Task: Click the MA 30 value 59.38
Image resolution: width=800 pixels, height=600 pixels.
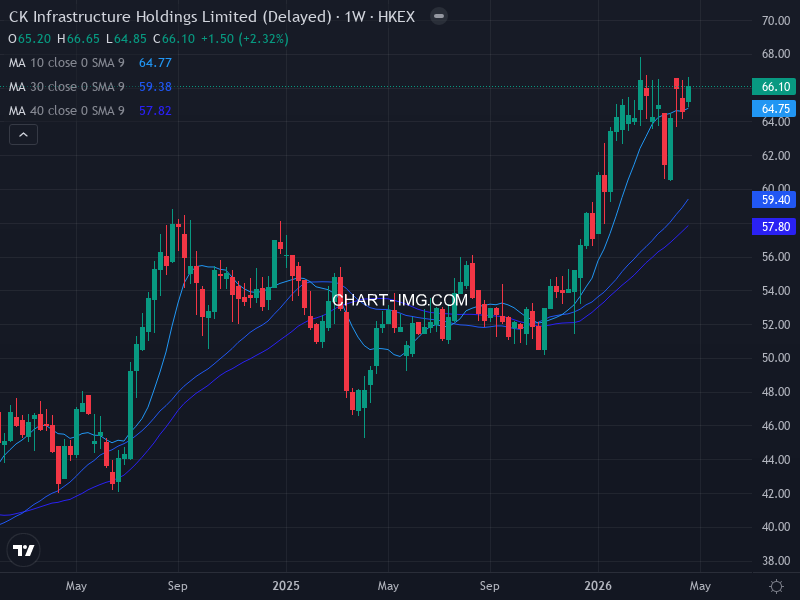Action: click(155, 87)
